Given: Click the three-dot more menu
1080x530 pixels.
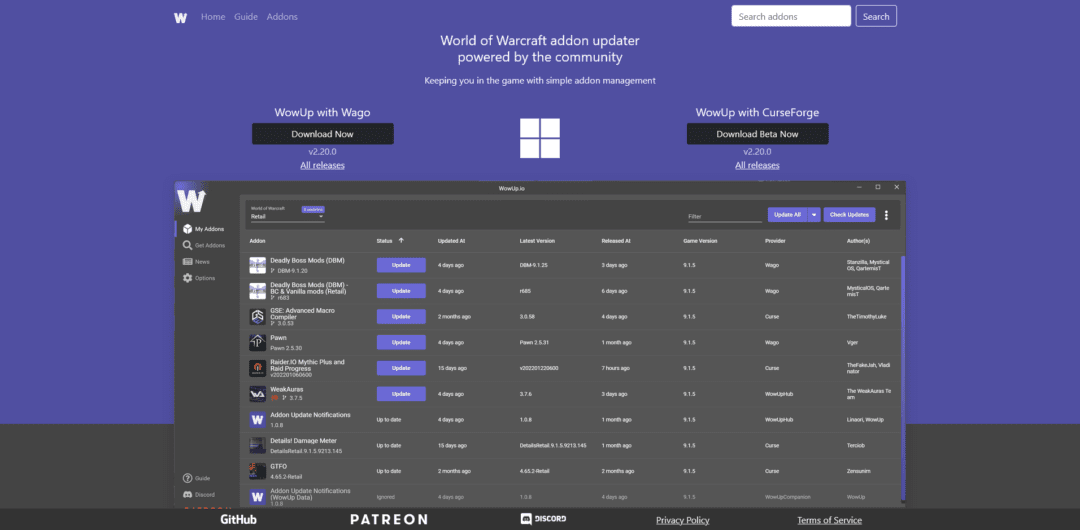Looking at the screenshot, I should (886, 215).
